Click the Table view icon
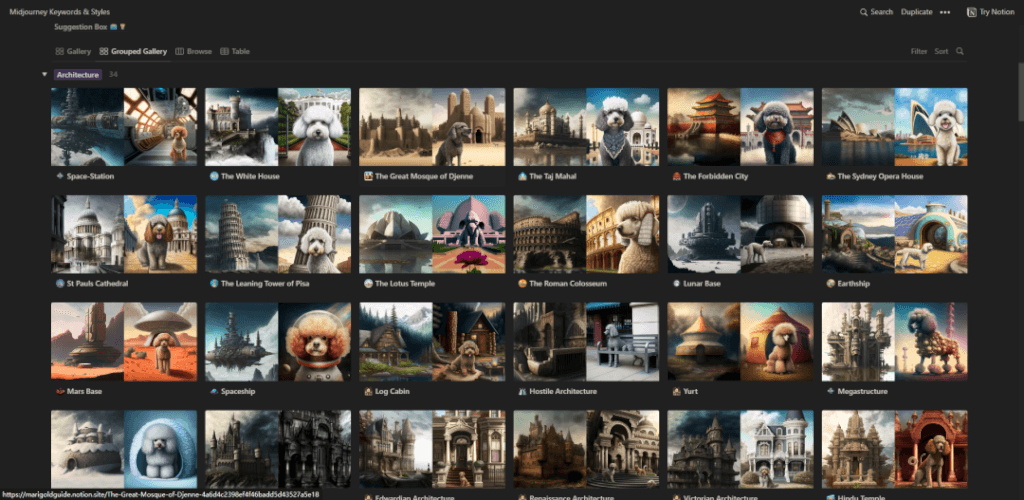The image size is (1024, 500). pyautogui.click(x=224, y=51)
